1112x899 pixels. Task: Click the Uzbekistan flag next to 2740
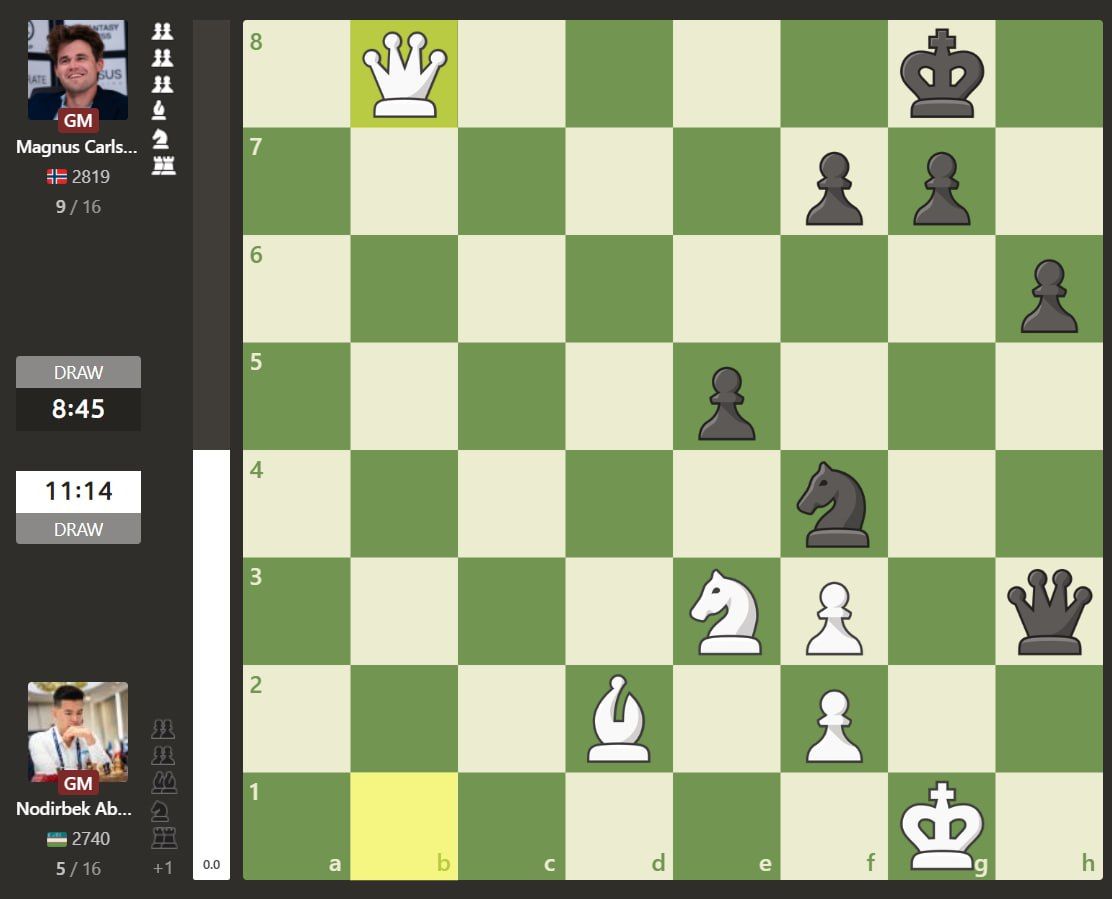click(57, 839)
